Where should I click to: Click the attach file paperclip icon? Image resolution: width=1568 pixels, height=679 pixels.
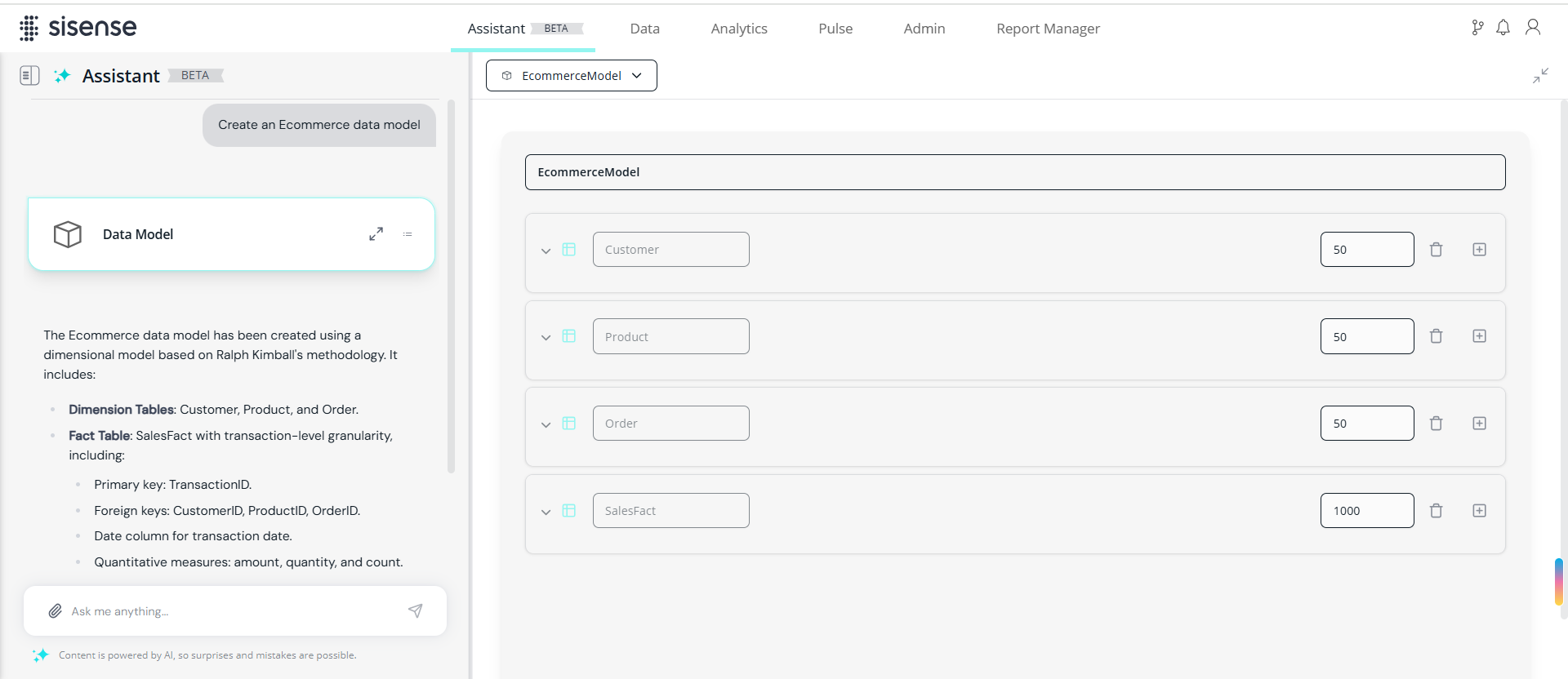tap(55, 611)
